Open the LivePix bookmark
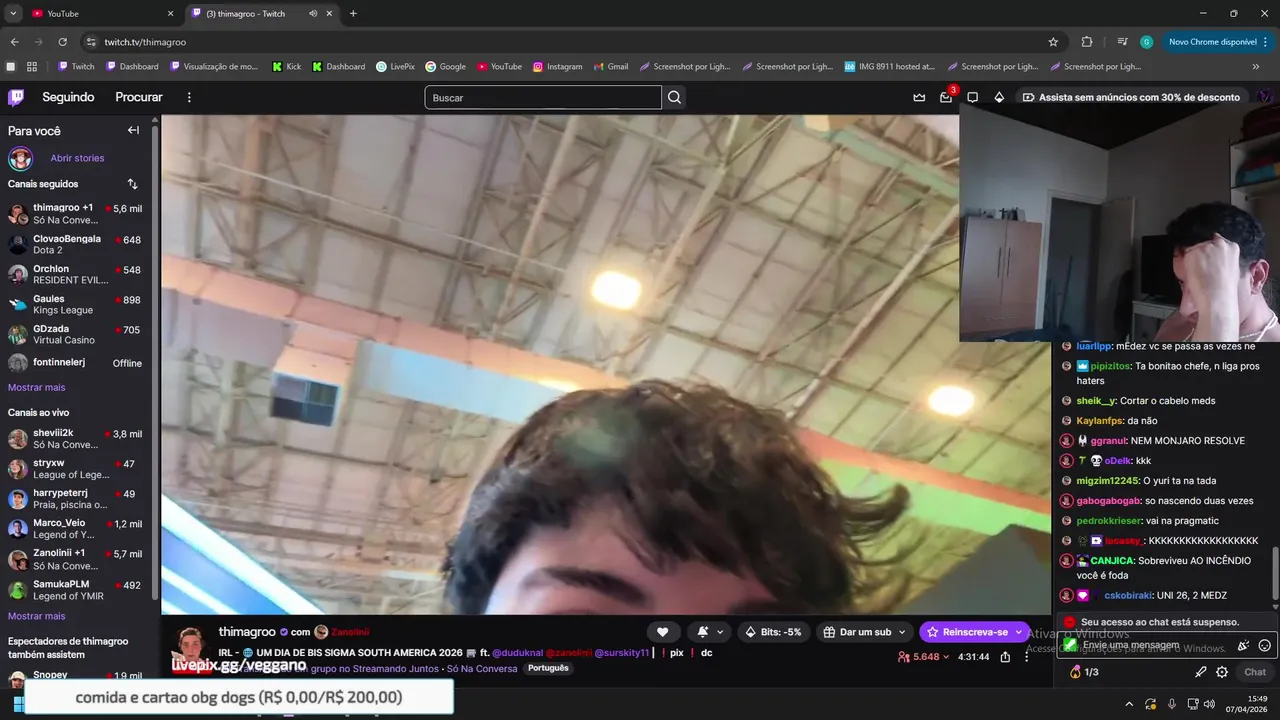 [x=395, y=67]
